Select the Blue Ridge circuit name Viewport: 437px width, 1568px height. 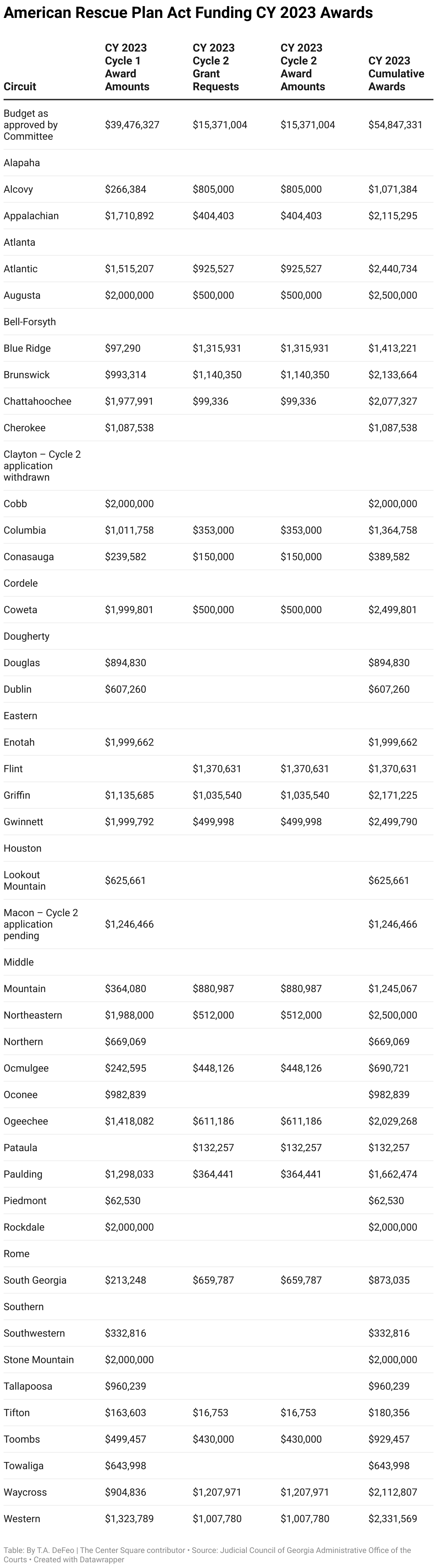click(x=27, y=348)
